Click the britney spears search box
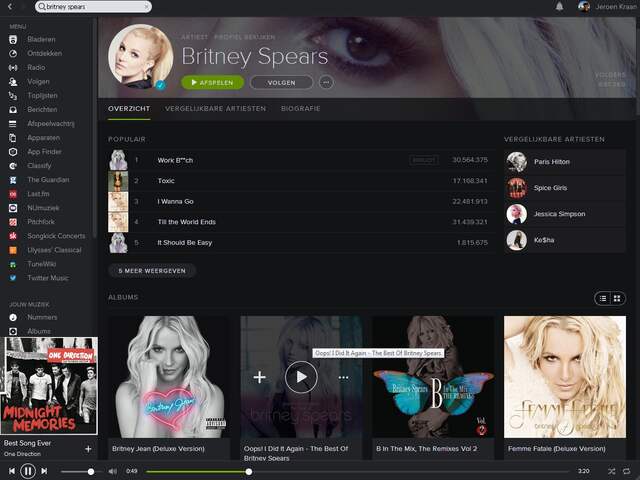Image resolution: width=640 pixels, height=480 pixels. (x=93, y=7)
